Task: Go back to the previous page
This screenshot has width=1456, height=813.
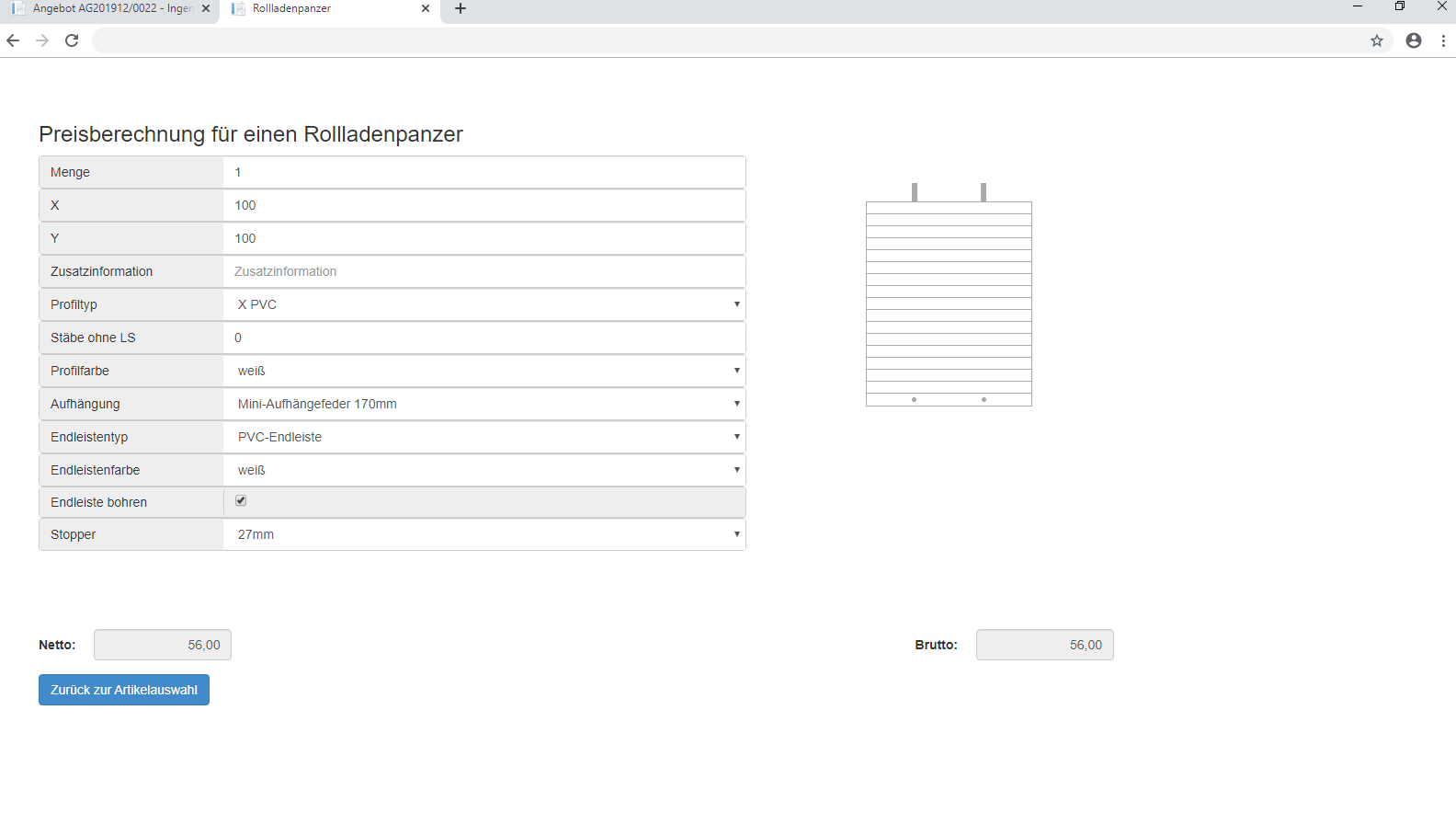Action: [13, 40]
